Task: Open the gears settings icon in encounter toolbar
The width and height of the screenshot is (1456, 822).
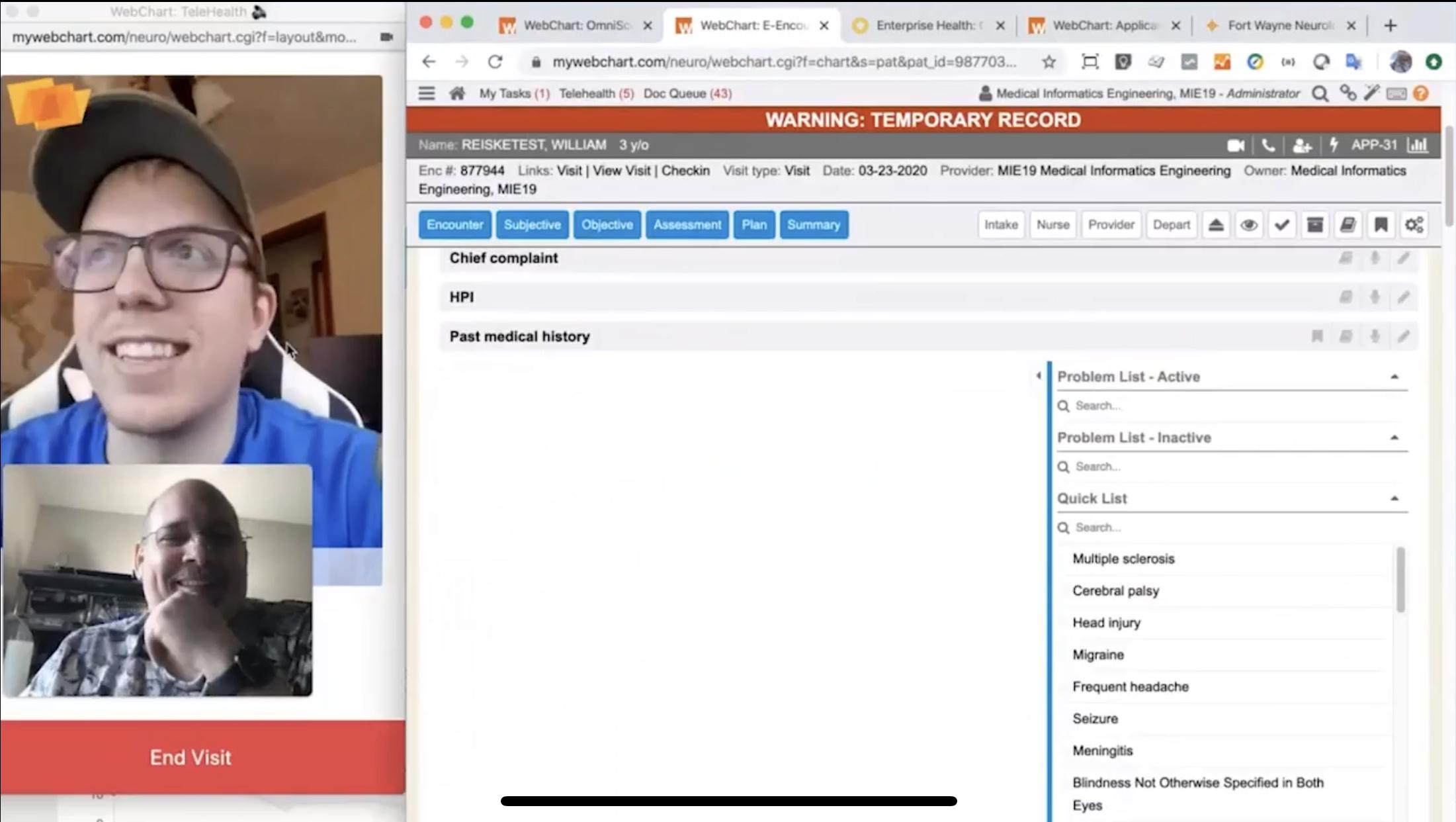Action: pos(1414,225)
